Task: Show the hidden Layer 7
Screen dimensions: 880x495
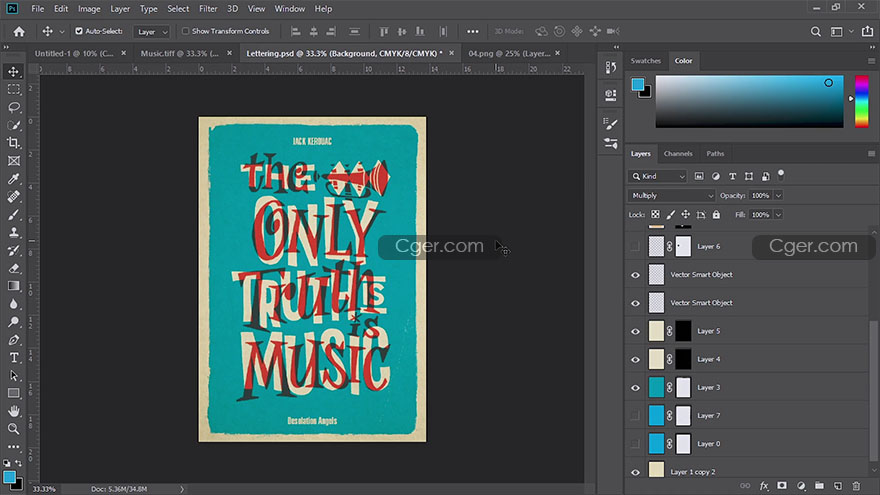Action: 635,415
